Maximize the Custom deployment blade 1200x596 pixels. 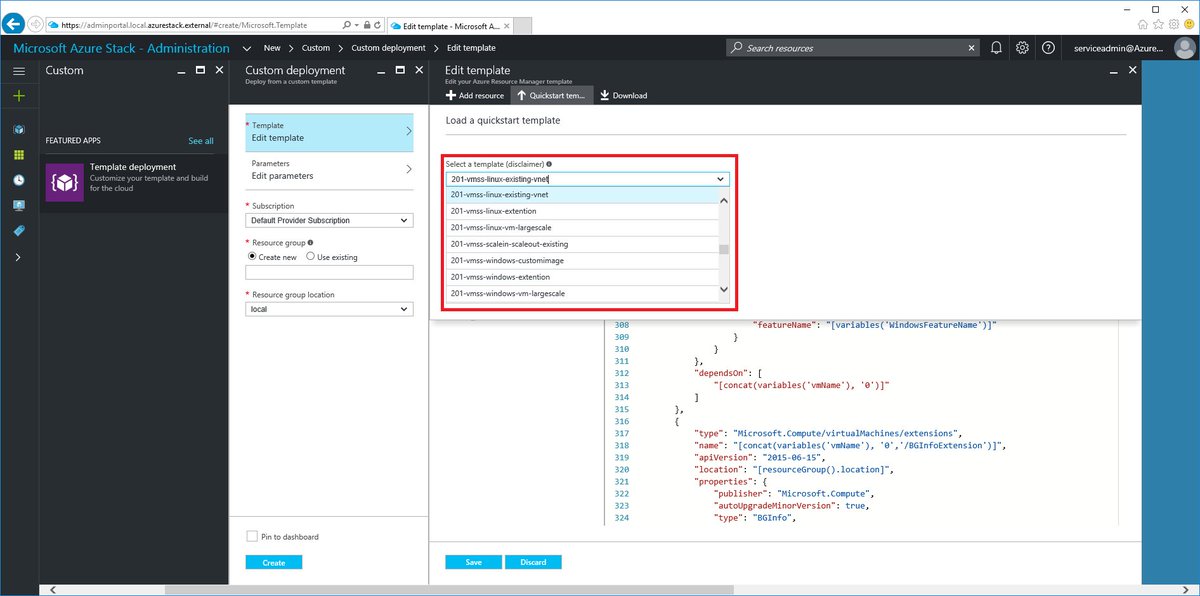pyautogui.click(x=400, y=70)
